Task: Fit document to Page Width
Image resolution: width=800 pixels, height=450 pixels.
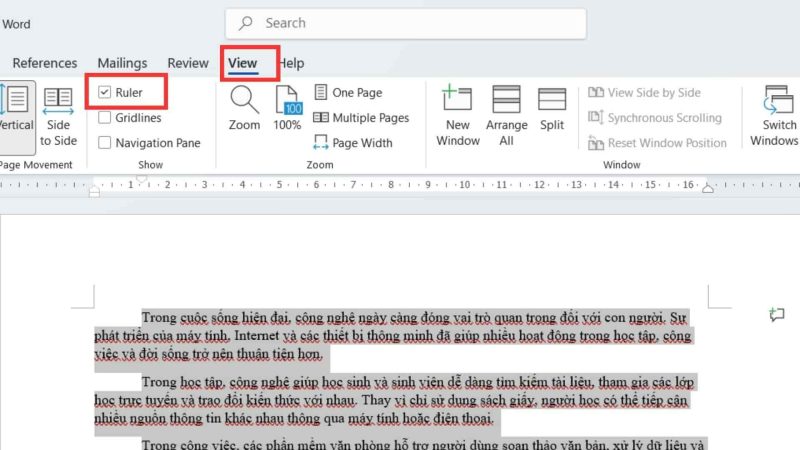Action: click(x=353, y=143)
